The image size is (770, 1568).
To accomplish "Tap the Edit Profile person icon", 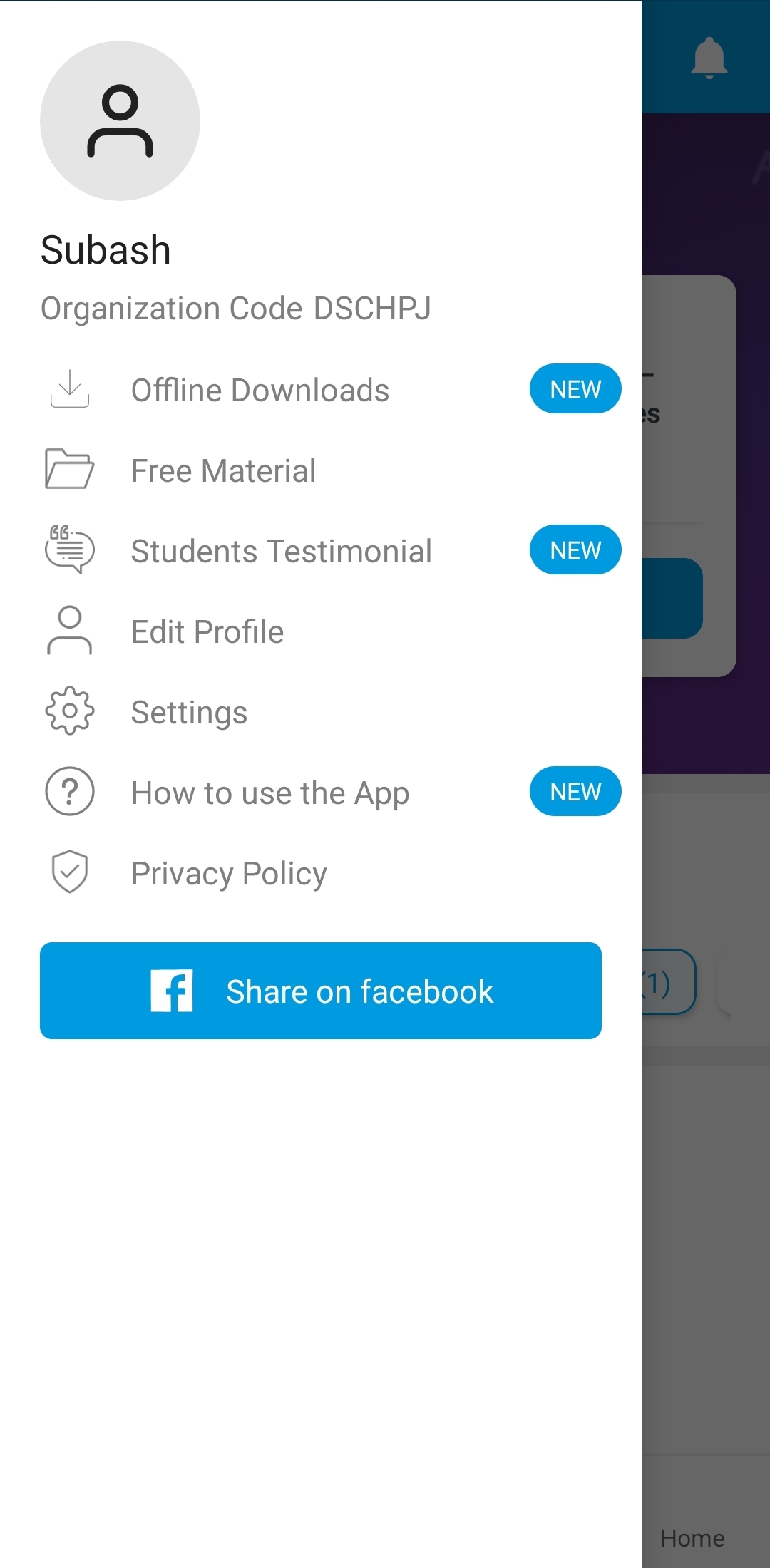I will [69, 630].
